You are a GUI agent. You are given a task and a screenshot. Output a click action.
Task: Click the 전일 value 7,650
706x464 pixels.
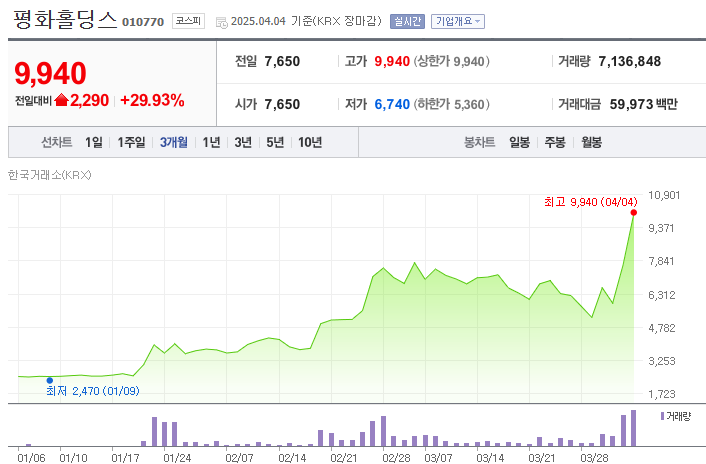coord(282,61)
